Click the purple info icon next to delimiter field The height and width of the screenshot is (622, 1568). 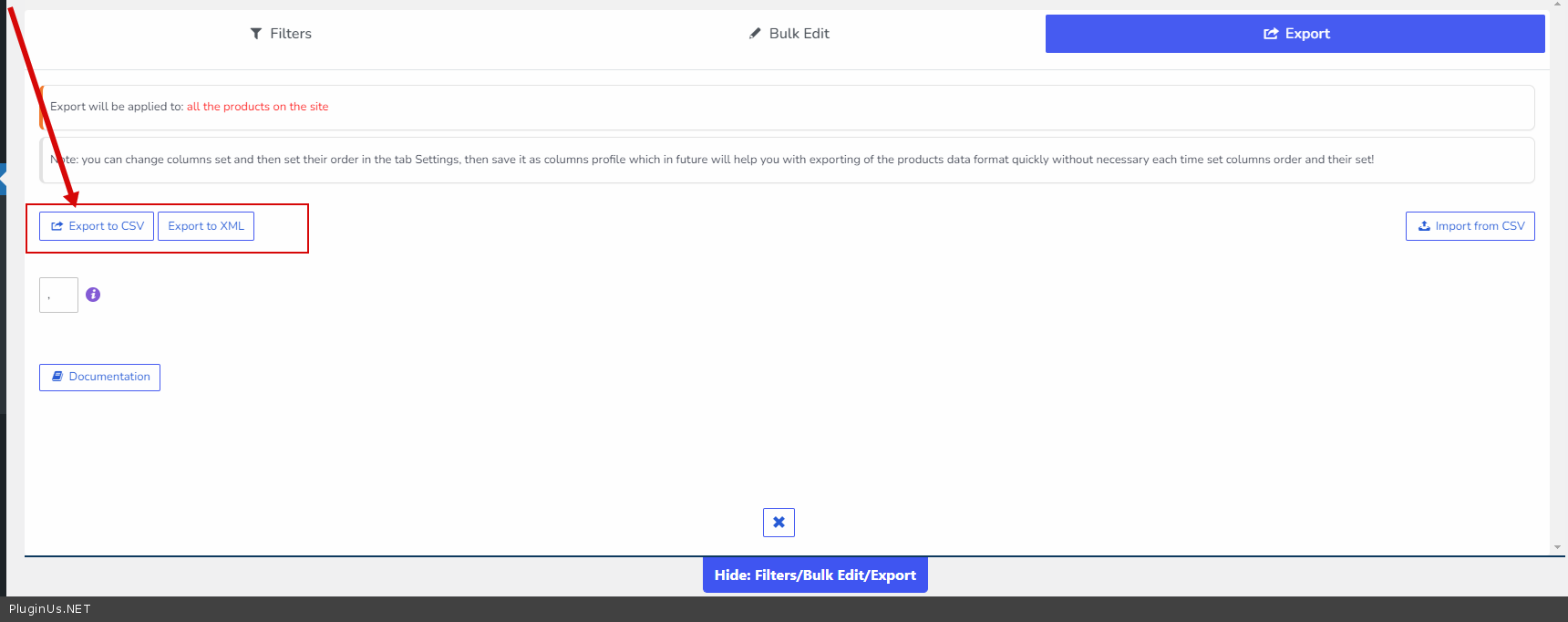[x=93, y=295]
